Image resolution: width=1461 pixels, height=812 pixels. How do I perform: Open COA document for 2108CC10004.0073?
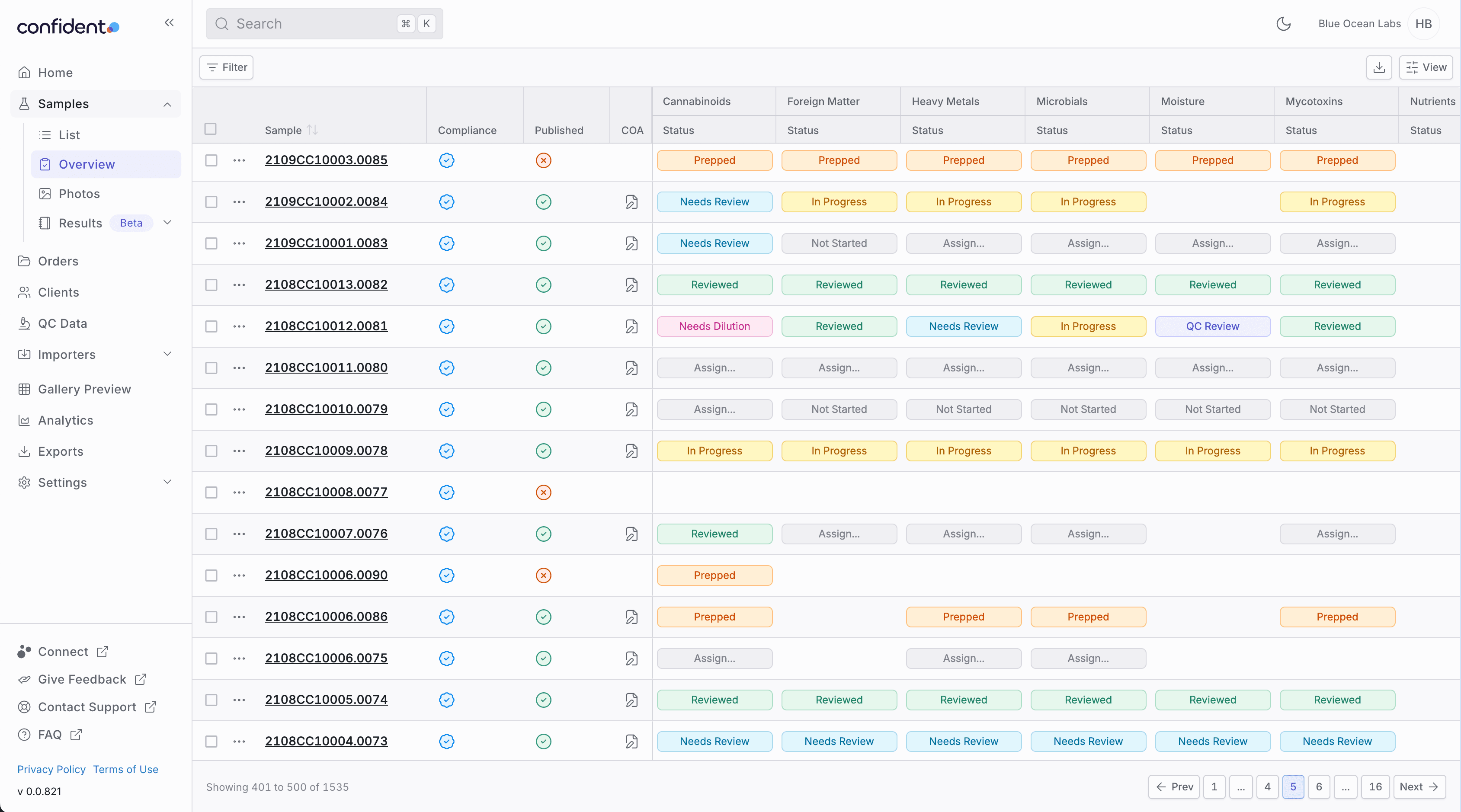(631, 741)
